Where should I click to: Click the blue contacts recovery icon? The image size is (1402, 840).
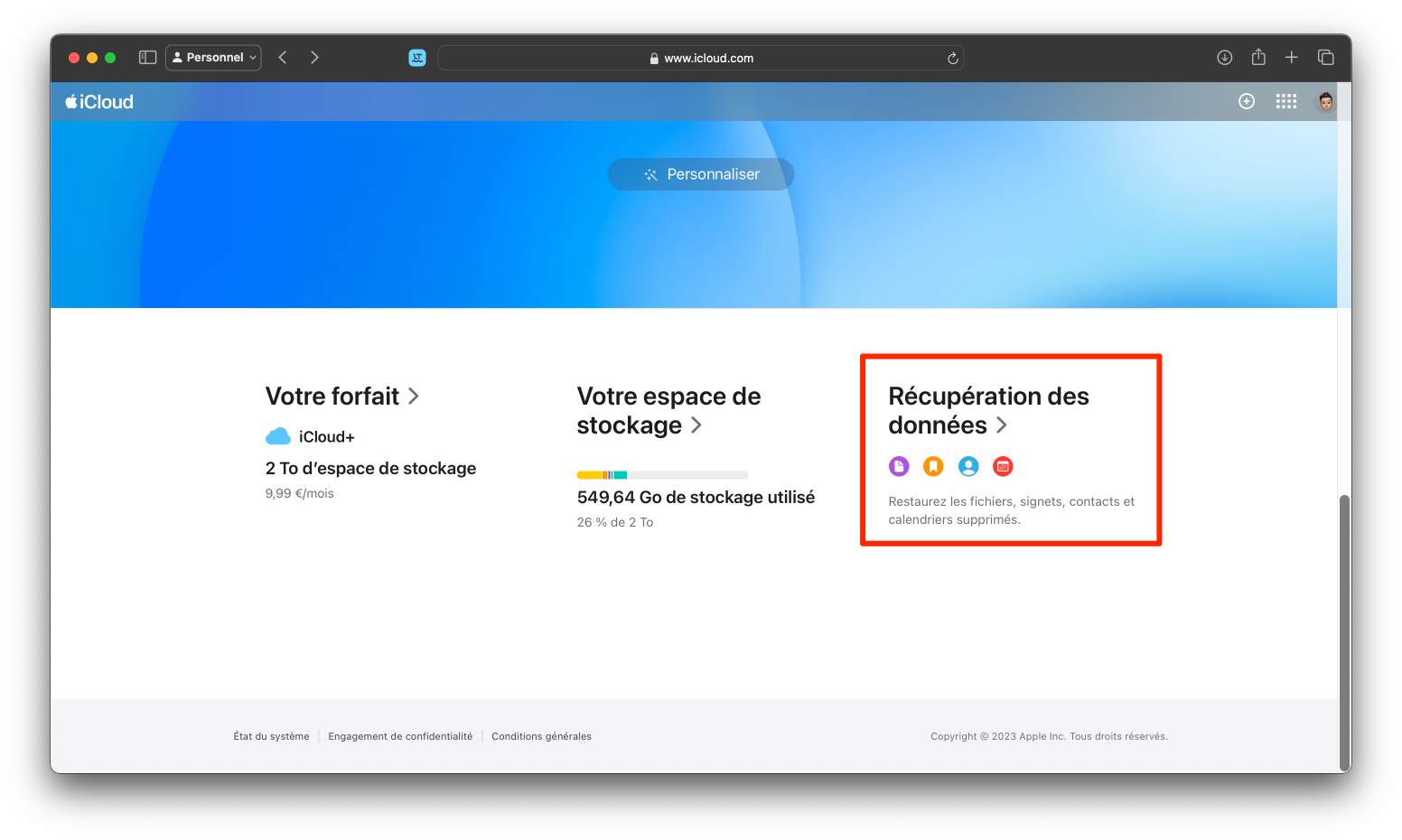pos(968,466)
